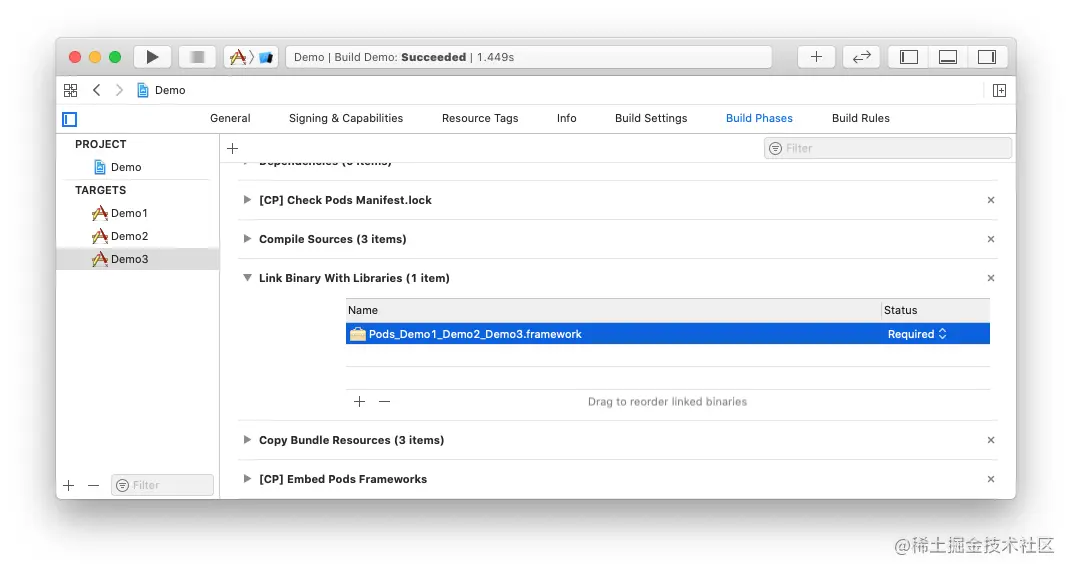The height and width of the screenshot is (573, 1072).
Task: Click the code review arrows button
Action: coord(861,57)
